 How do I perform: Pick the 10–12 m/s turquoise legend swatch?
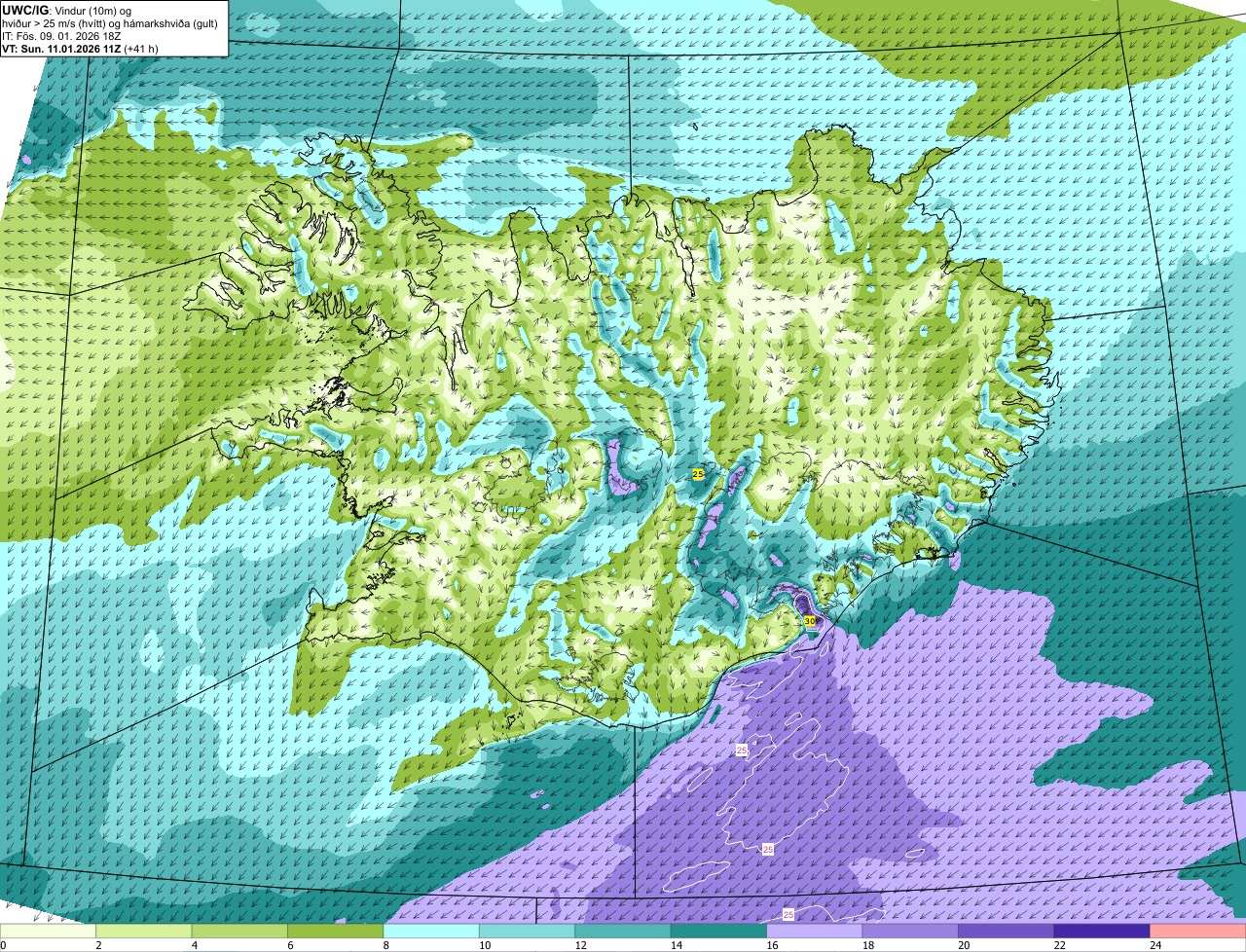528,932
